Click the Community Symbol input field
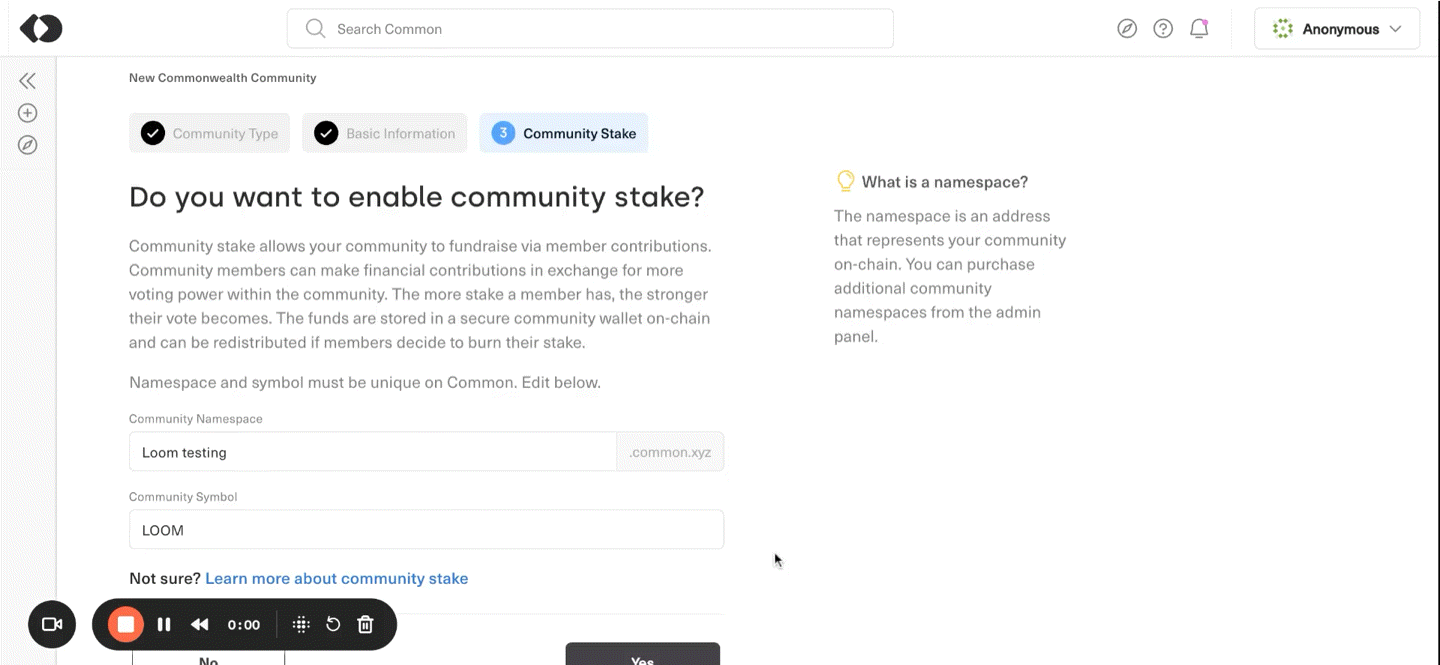Screen dimensions: 1440x665 [x=426, y=530]
